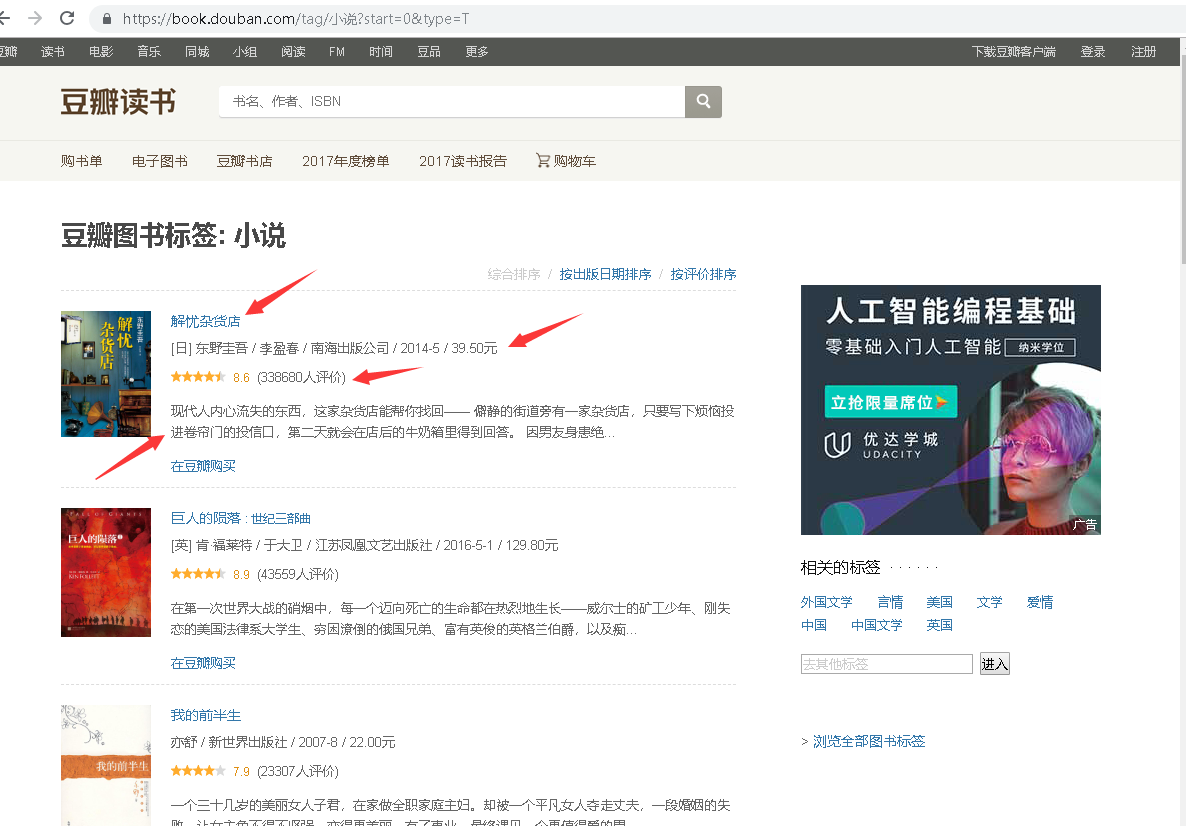1186x826 pixels.
Task: Click the 文学 tag
Action: pos(989,602)
